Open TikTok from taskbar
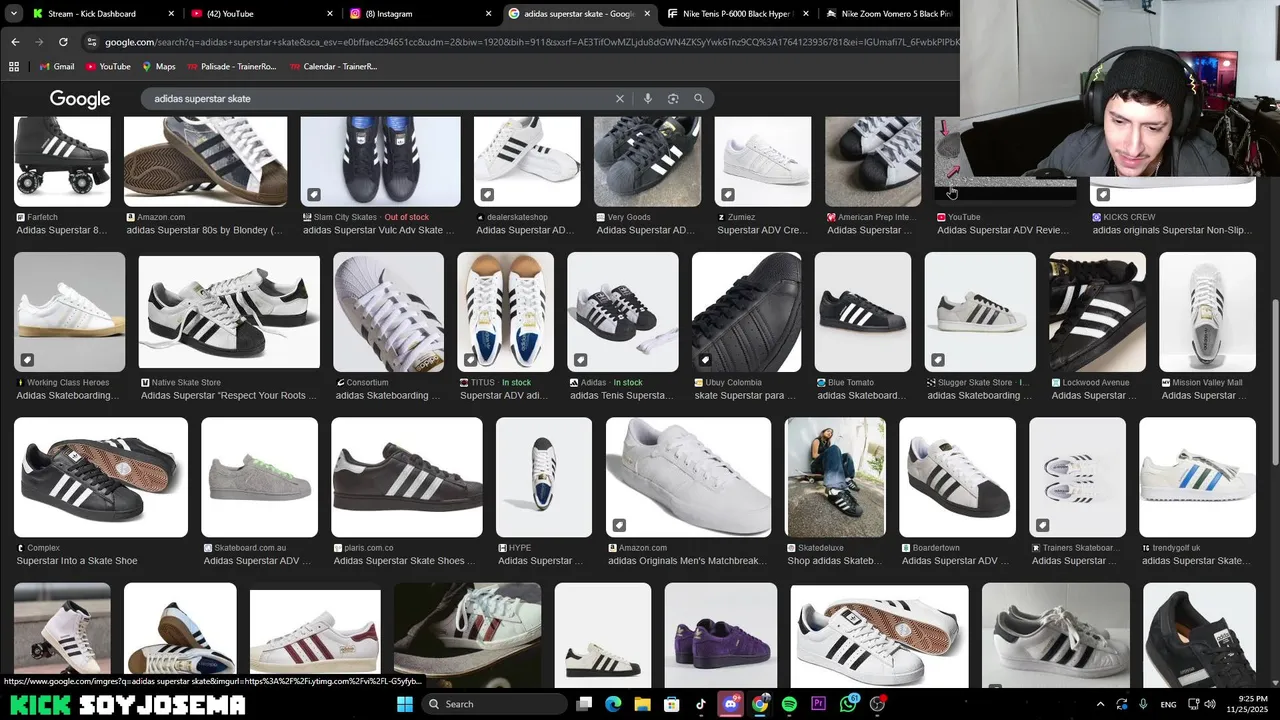This screenshot has width=1280, height=720. [701, 704]
